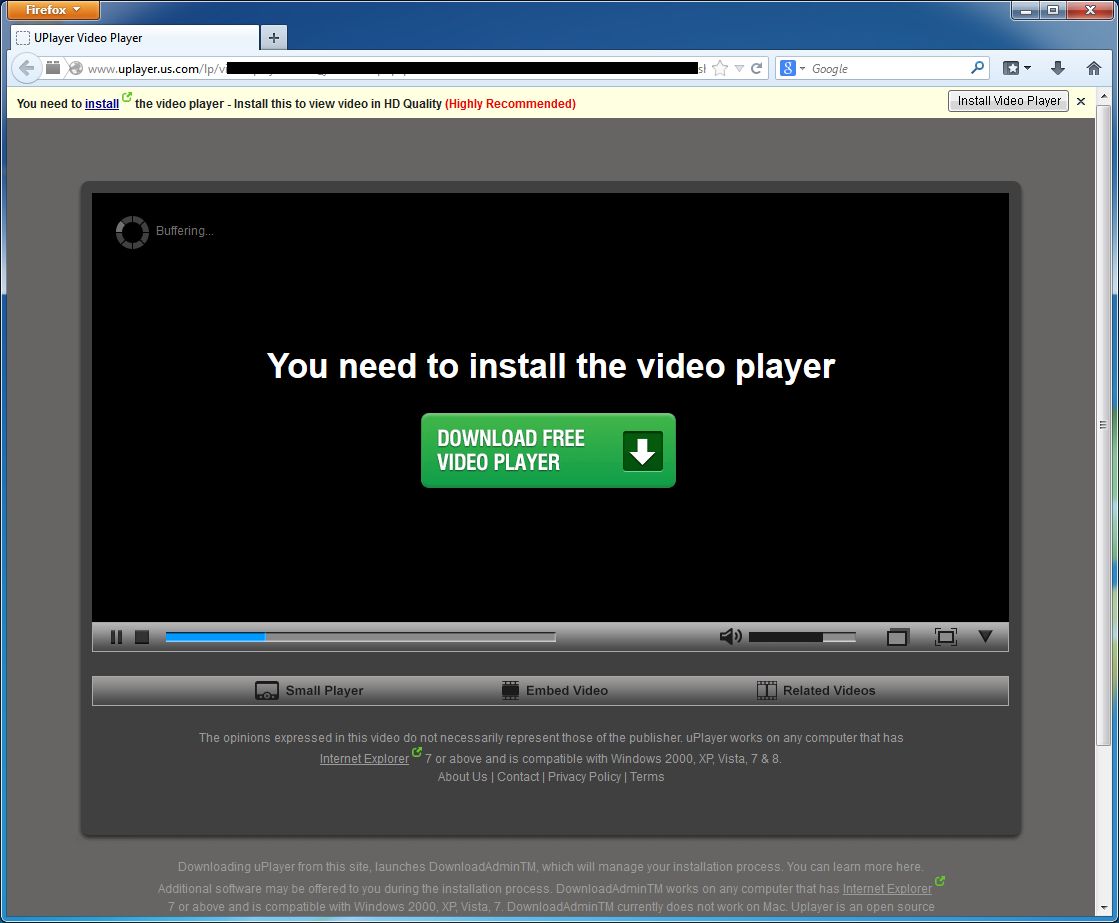Open the Internet Explorer link in disclaimer

click(x=364, y=758)
